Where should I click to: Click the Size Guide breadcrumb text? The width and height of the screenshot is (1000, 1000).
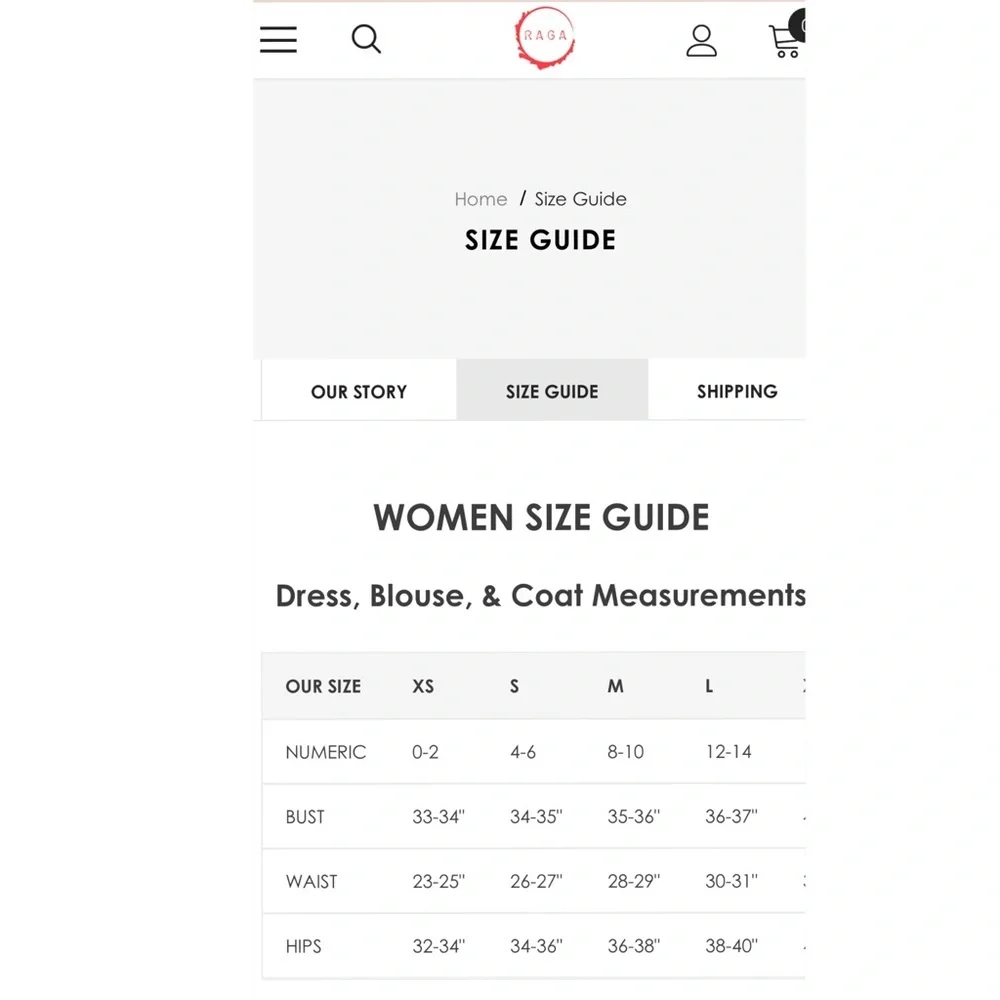click(x=580, y=199)
